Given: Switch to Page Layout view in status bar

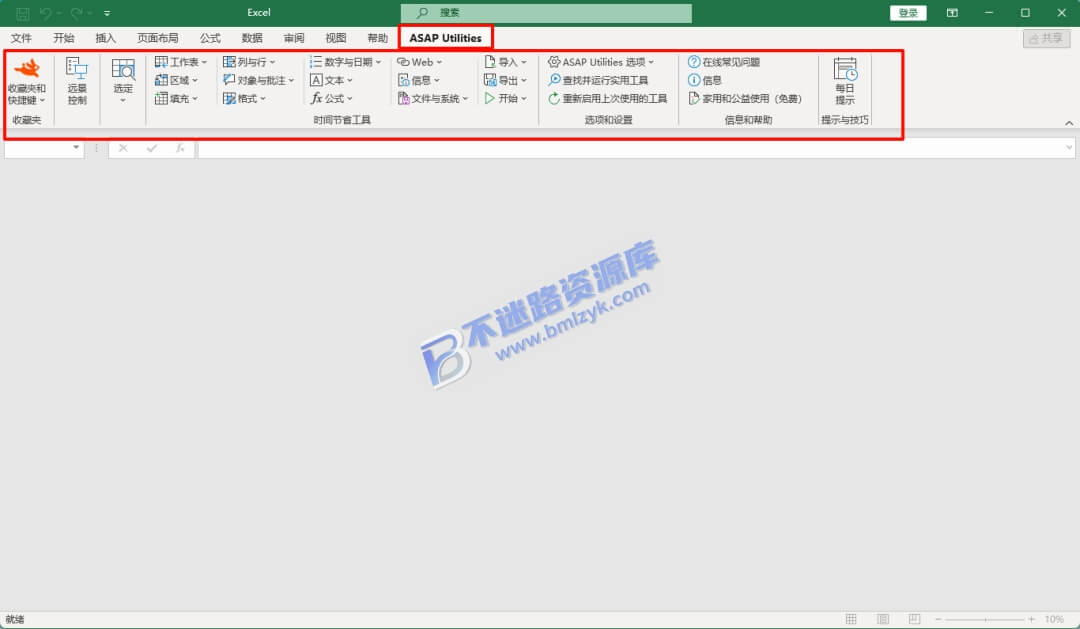Looking at the screenshot, I should (x=883, y=619).
